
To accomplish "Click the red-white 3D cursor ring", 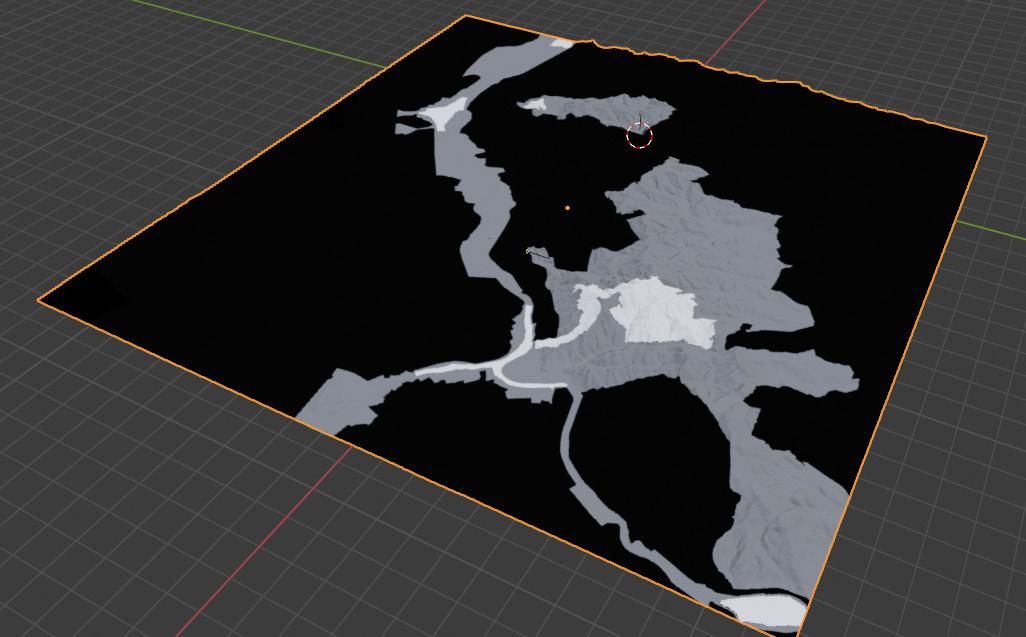I will [x=639, y=135].
